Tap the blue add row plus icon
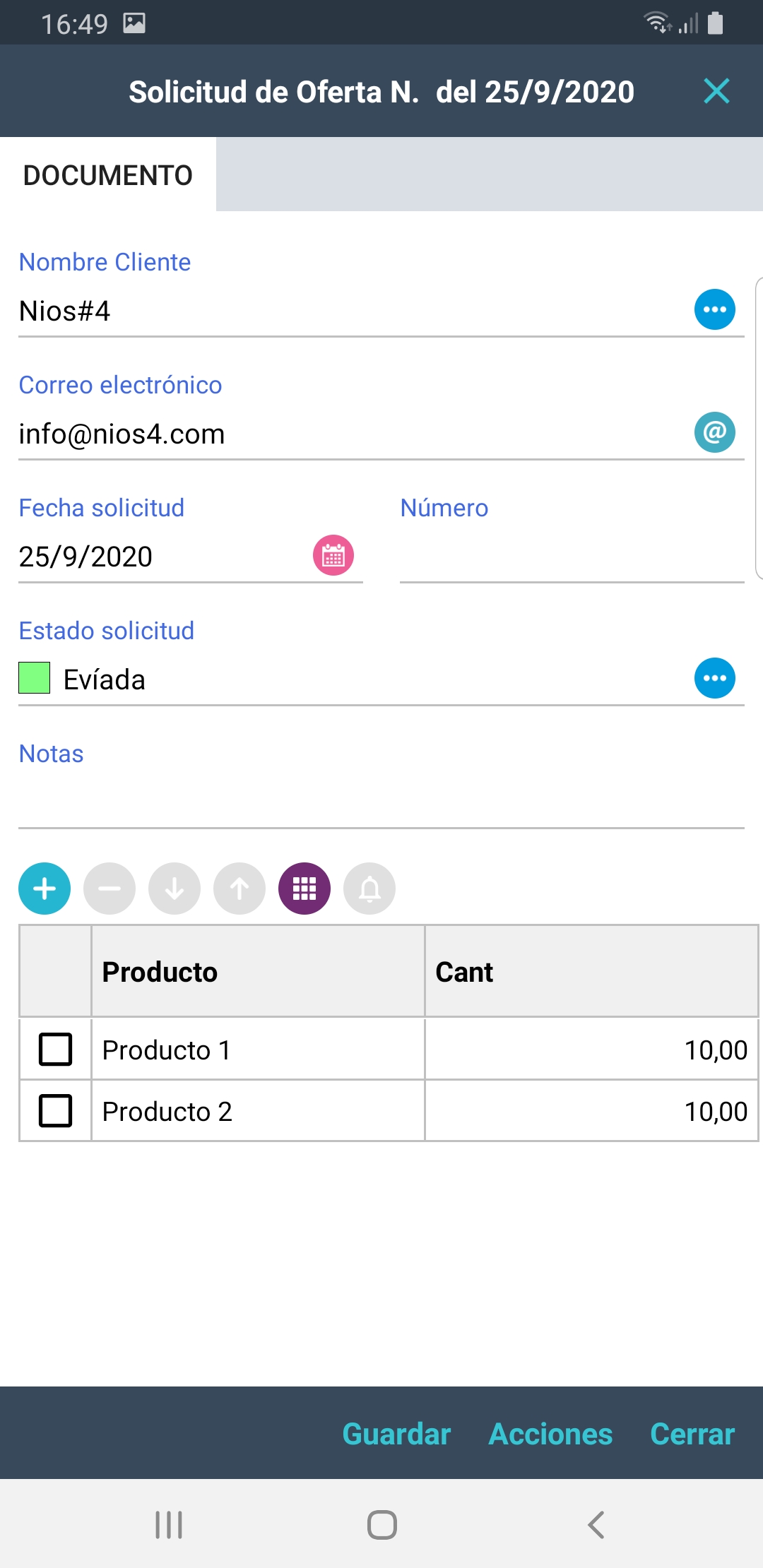The height and width of the screenshot is (1568, 763). 45,889
